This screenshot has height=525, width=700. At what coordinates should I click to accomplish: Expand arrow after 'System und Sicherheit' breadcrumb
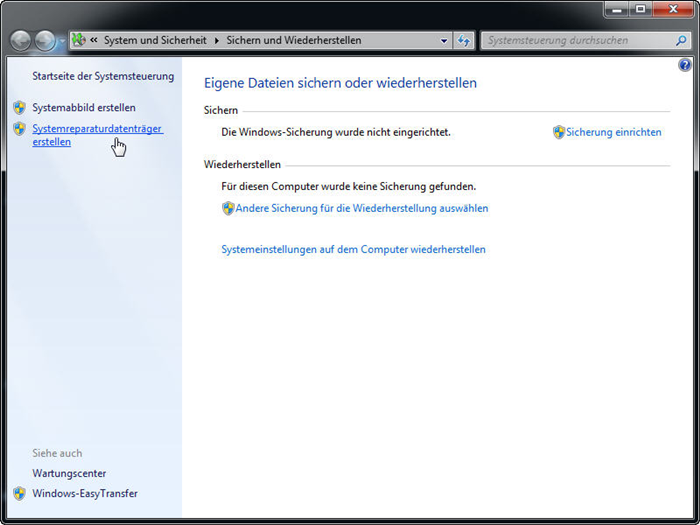(x=217, y=41)
